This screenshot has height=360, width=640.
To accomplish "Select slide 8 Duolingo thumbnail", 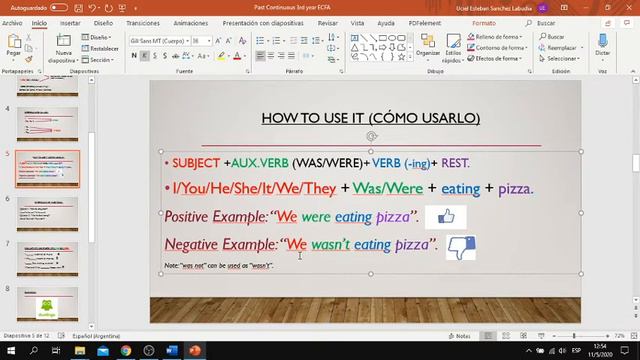I will click(47, 304).
